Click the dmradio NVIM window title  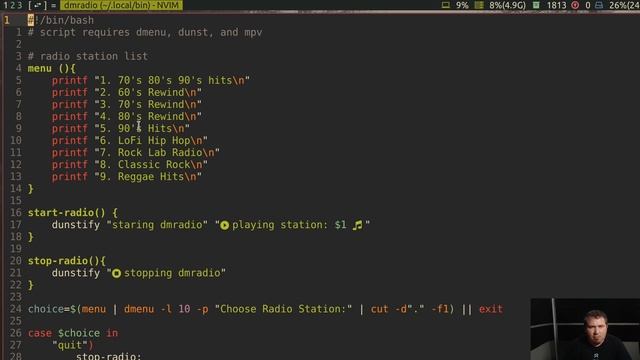[121, 5]
